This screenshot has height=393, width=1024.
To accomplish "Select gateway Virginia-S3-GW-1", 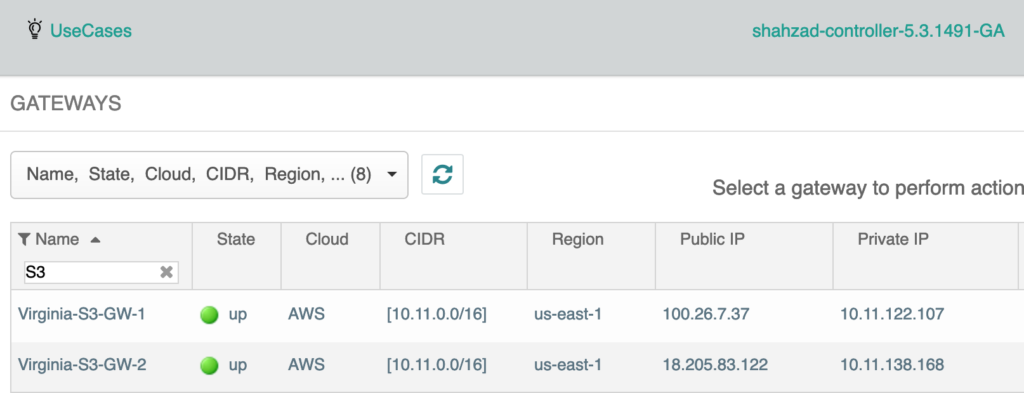I will 82,314.
